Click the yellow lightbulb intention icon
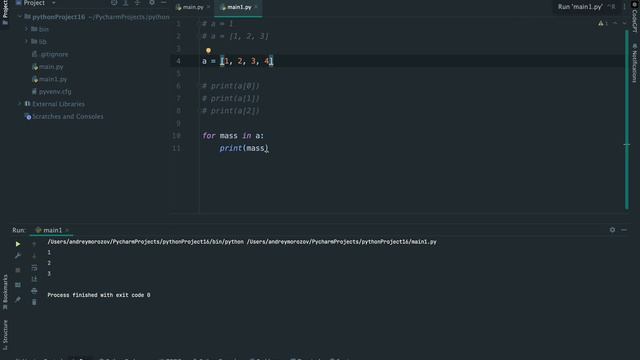This screenshot has height=360, width=640. (x=208, y=51)
